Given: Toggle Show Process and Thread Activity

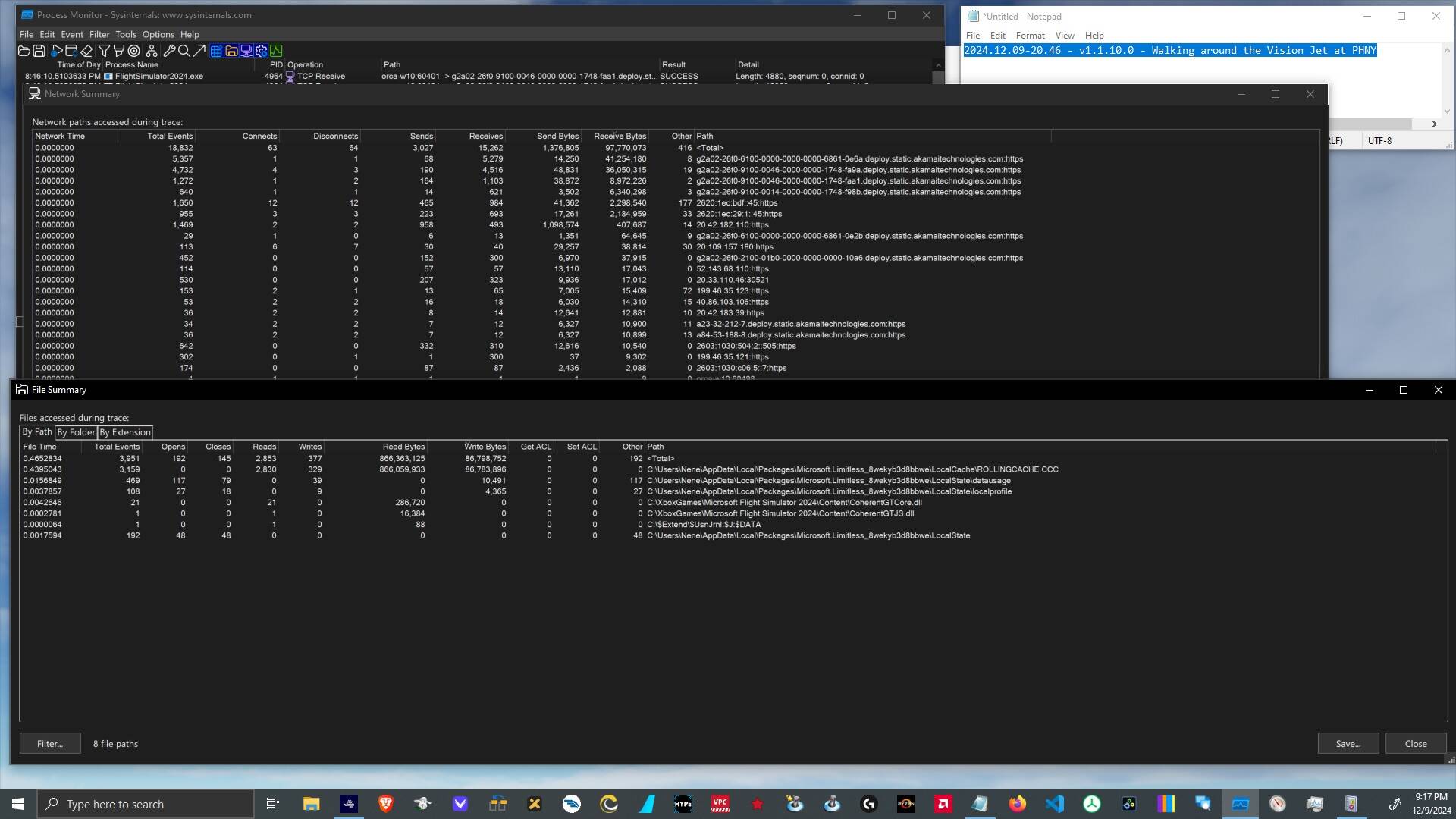Looking at the screenshot, I should (x=262, y=51).
